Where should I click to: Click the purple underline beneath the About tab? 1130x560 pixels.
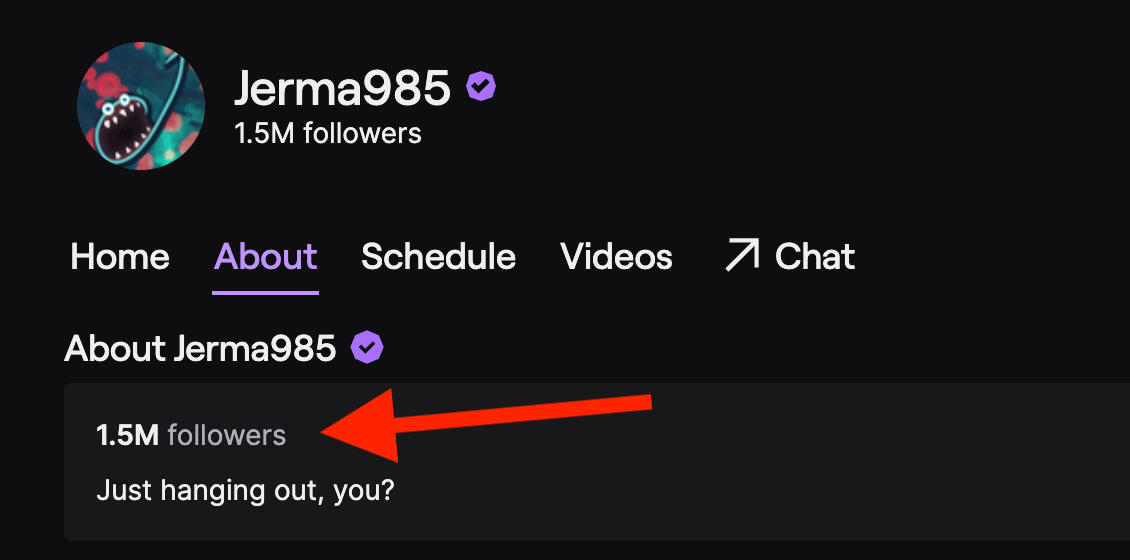click(265, 292)
